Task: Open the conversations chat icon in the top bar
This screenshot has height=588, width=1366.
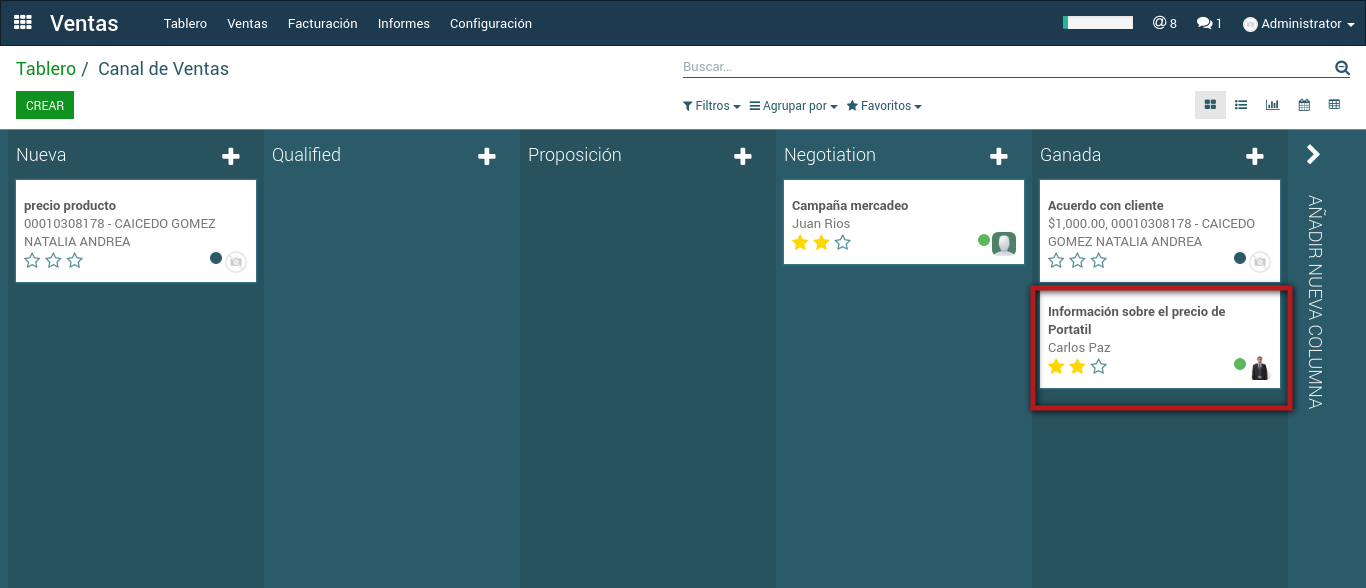Action: pos(1208,23)
